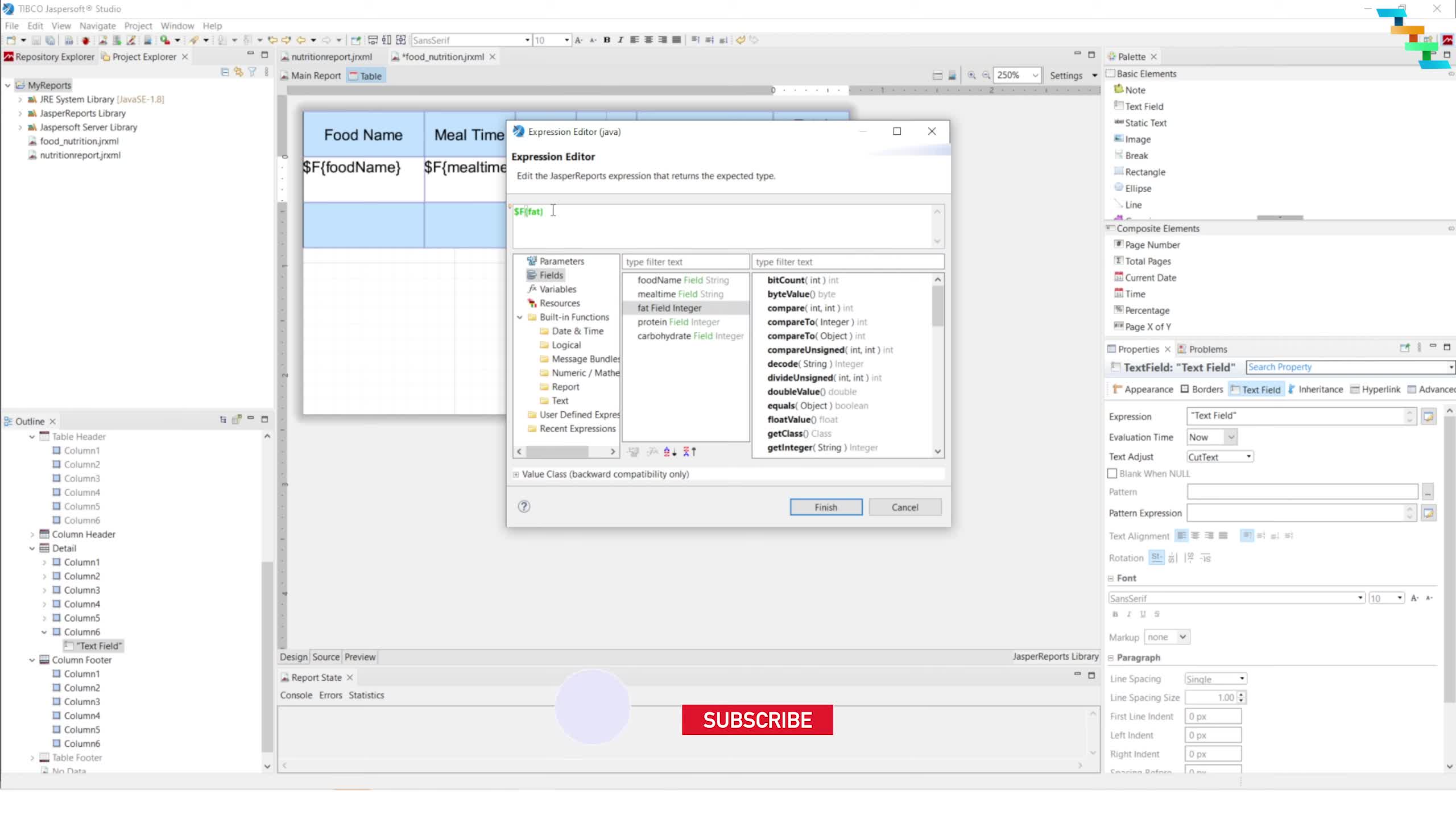
Task: Open the zoom level 250% dropdown
Action: 1035,75
